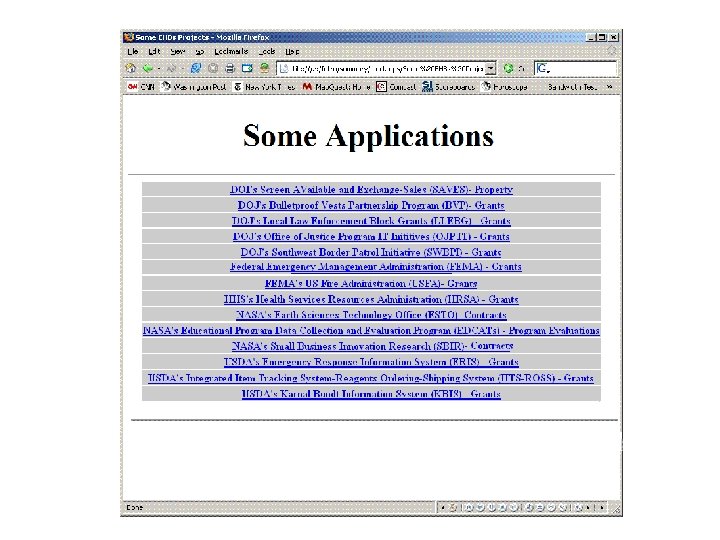This screenshot has height=540, width=720.
Task: Close the Firefox window
Action: tap(613, 37)
